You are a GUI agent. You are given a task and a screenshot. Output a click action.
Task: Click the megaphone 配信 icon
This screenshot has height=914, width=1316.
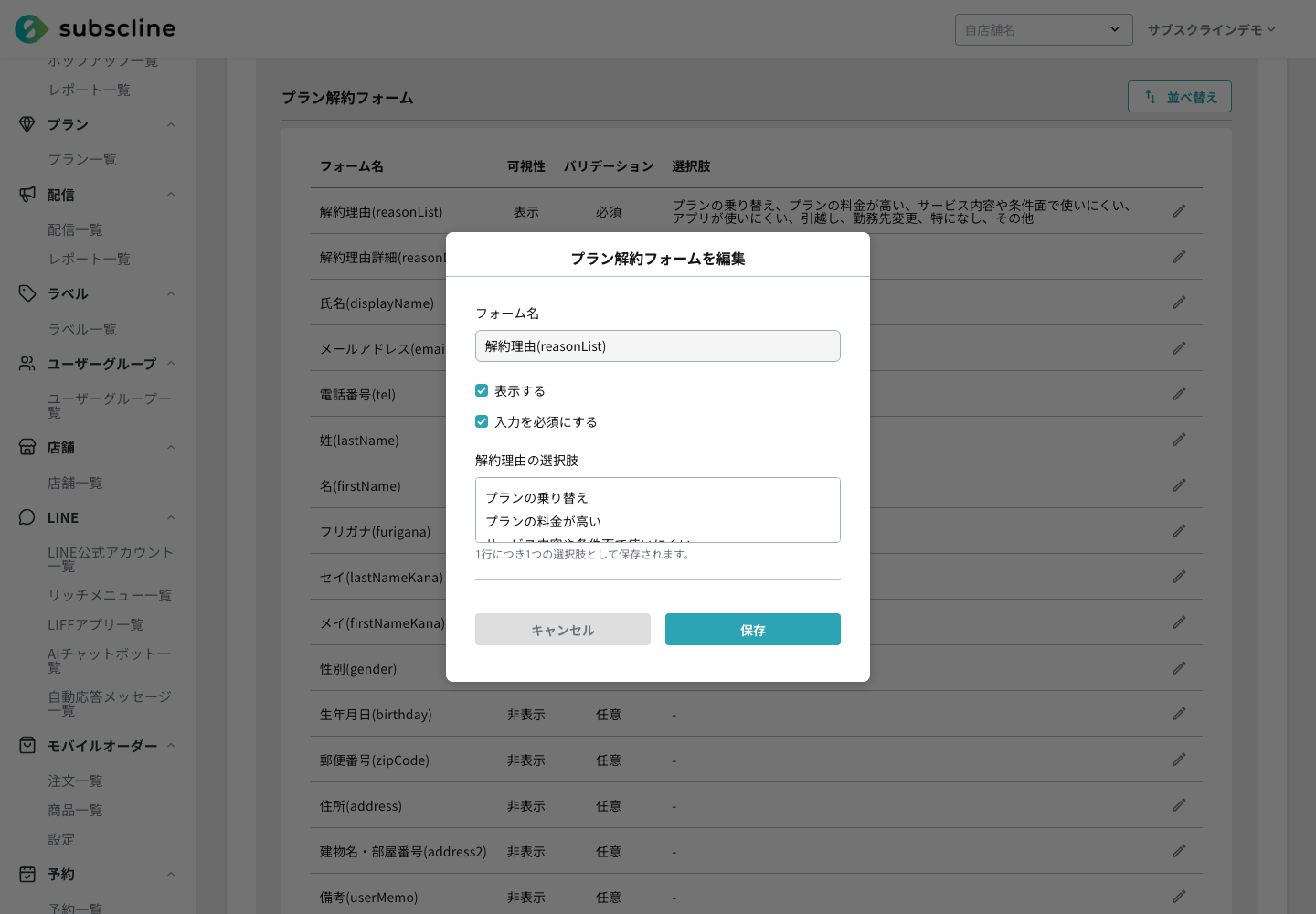(27, 195)
